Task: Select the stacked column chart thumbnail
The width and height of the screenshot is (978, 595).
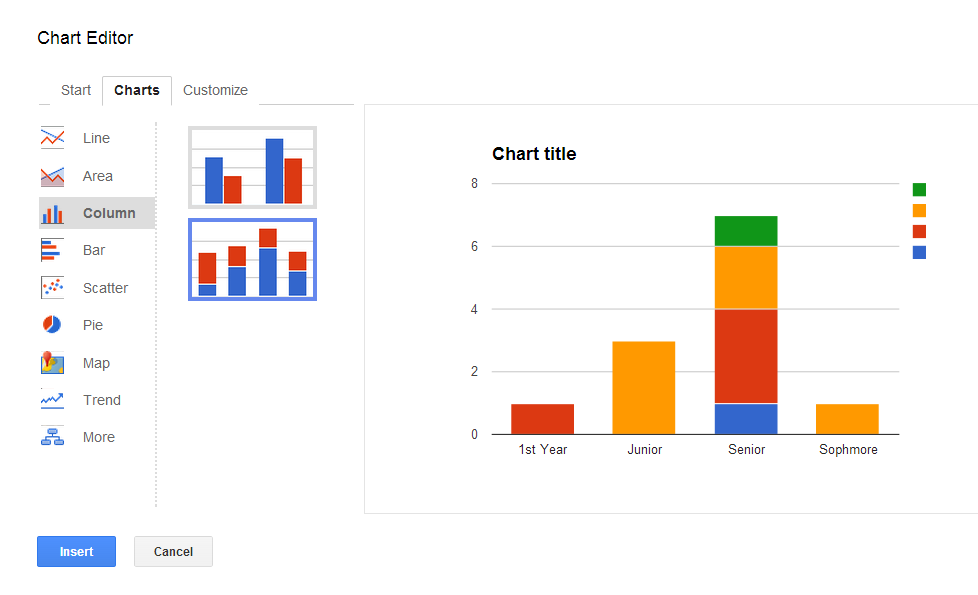Action: 253,259
